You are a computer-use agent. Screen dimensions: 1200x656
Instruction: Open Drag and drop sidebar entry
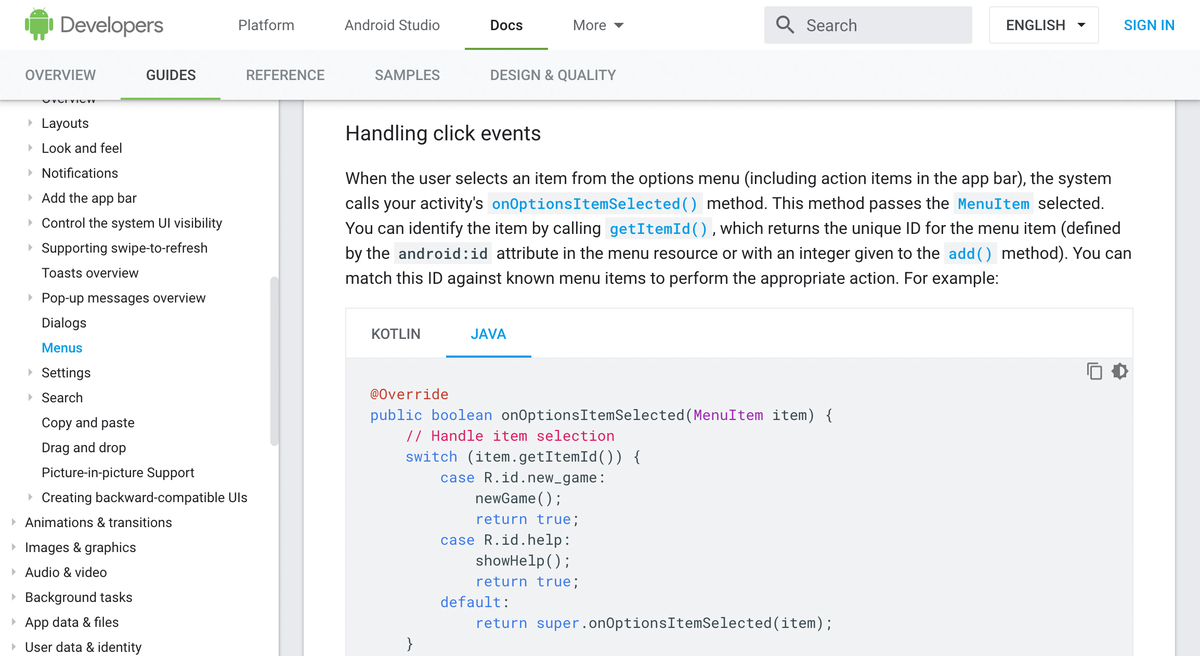(x=84, y=448)
